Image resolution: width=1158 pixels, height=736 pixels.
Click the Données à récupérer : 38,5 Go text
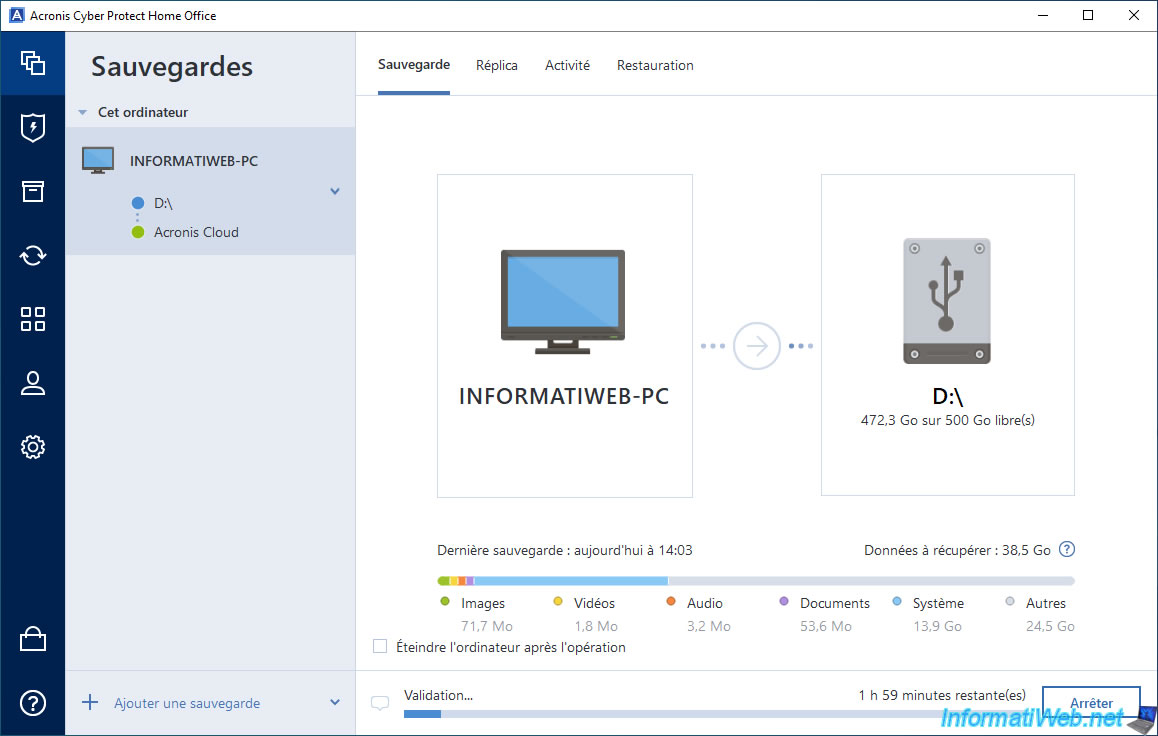pos(957,550)
